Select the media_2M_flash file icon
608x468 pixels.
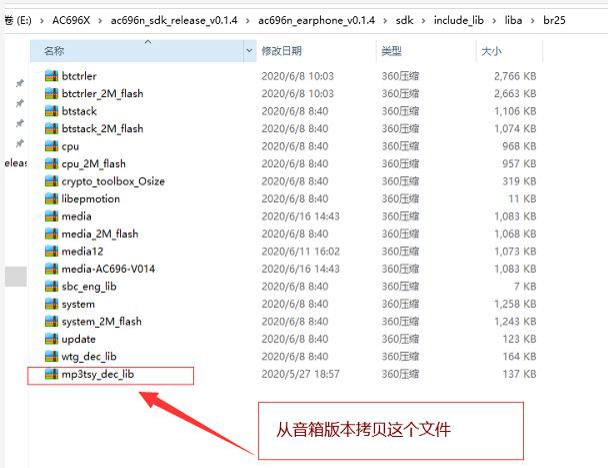[52, 233]
